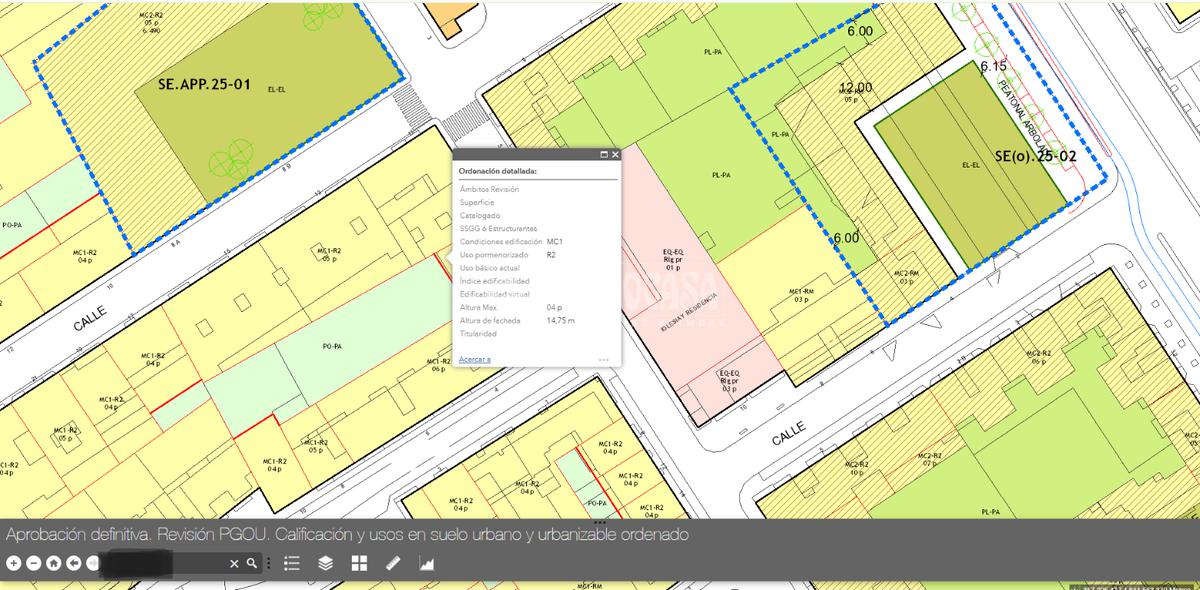The height and width of the screenshot is (590, 1200).
Task: Click the 'Superficie' row label
Action: [477, 203]
